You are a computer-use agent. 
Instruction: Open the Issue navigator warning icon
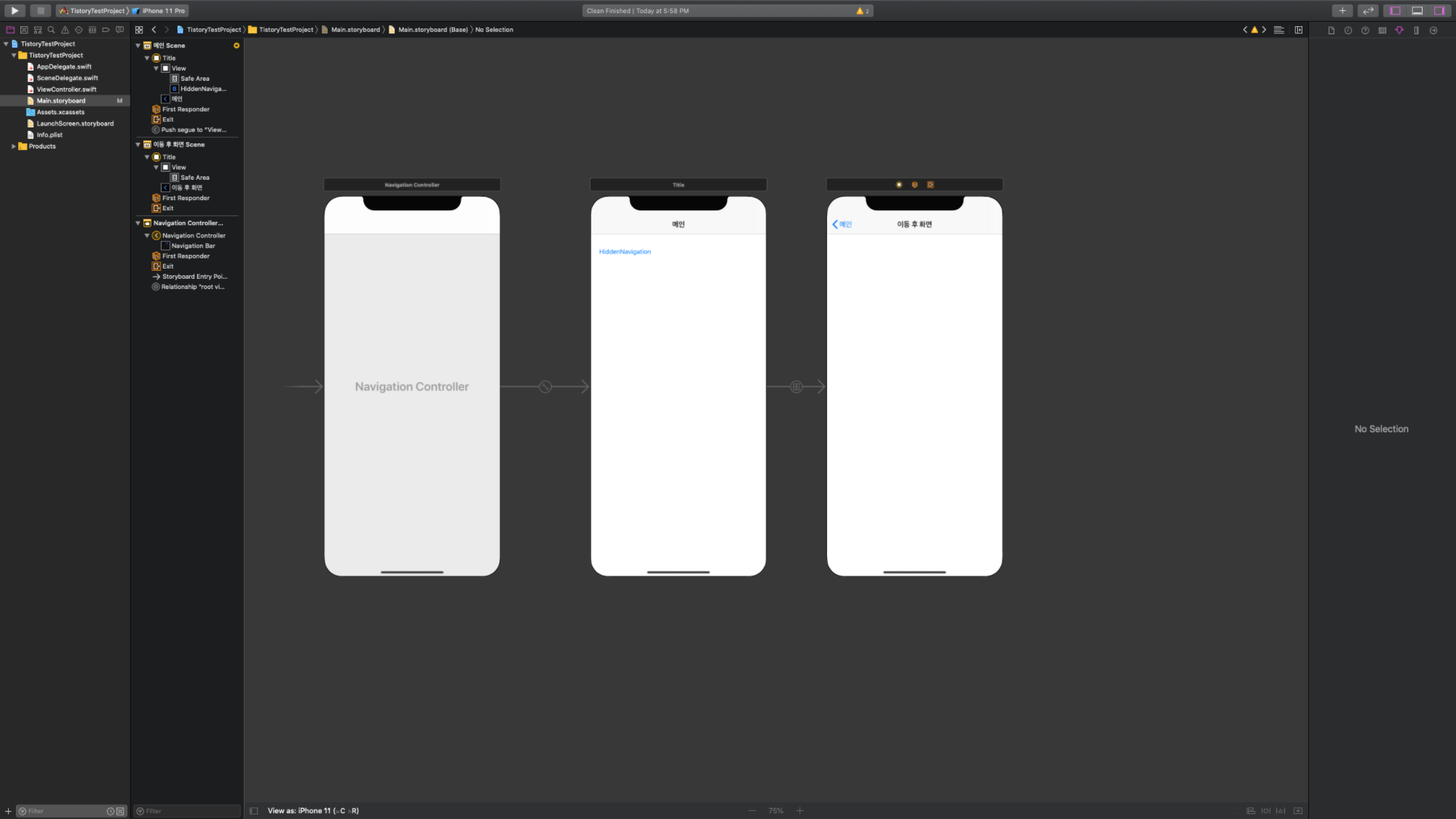65,30
